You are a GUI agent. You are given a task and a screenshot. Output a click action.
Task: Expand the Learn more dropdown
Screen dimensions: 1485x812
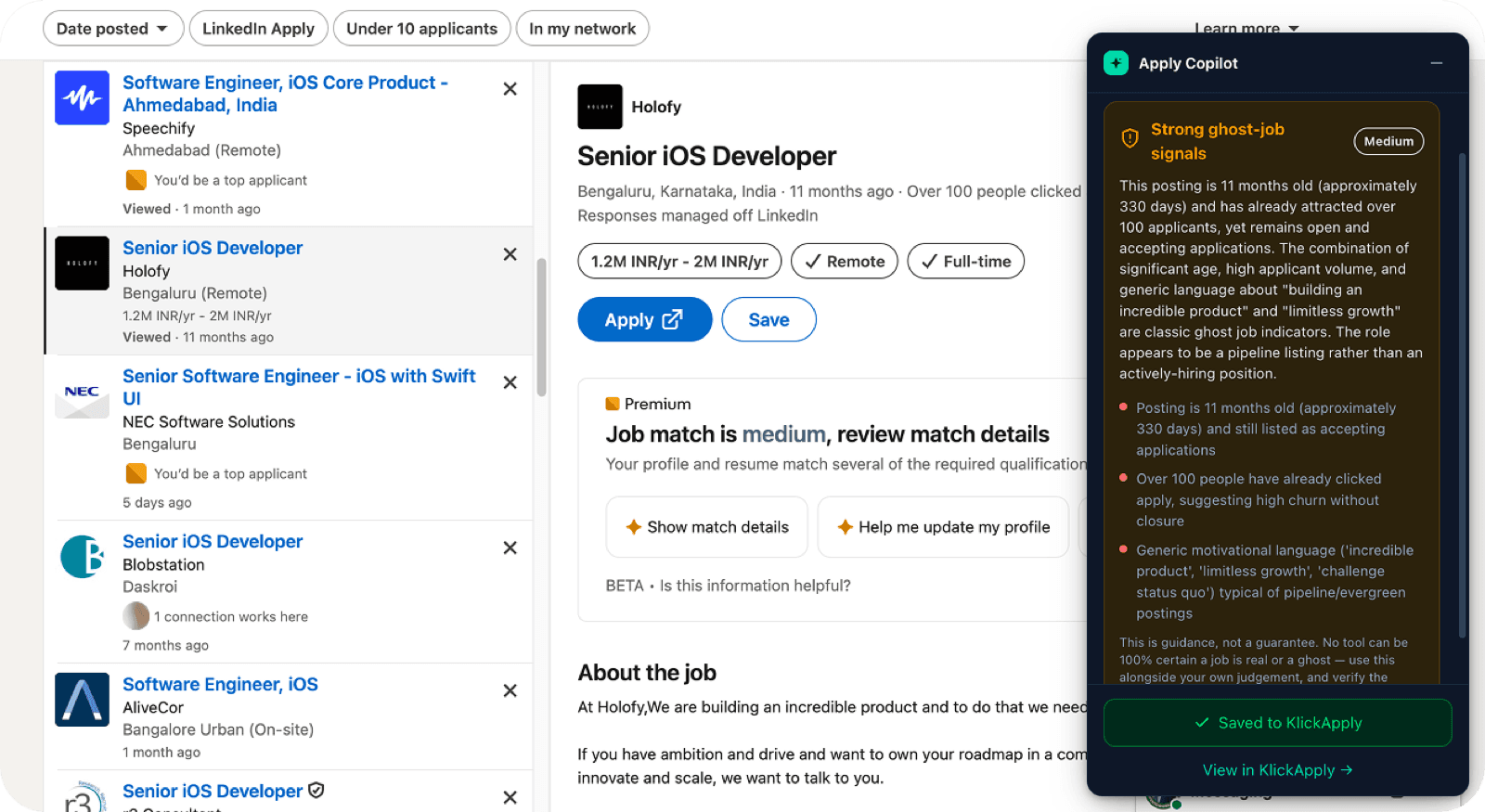[1246, 28]
